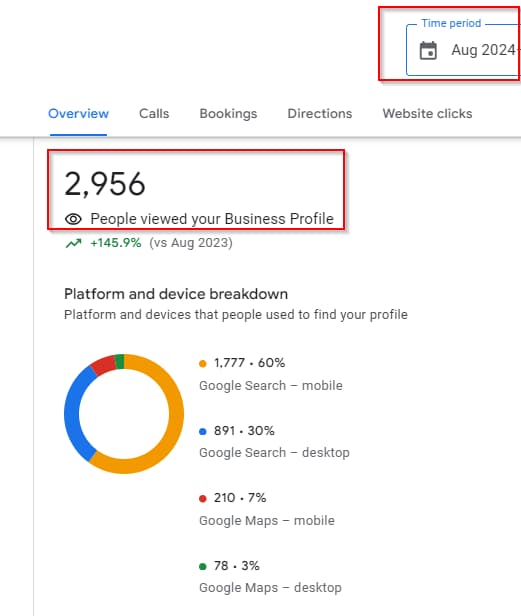
Task: Click 'Google Search – desktop' label
Action: tap(274, 453)
